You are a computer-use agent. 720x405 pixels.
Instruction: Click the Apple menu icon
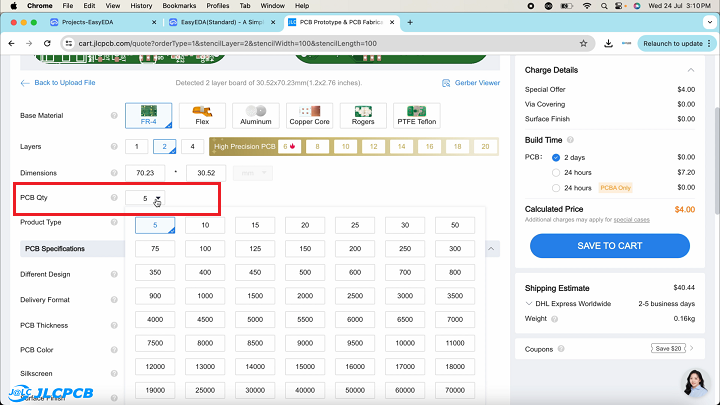14,6
